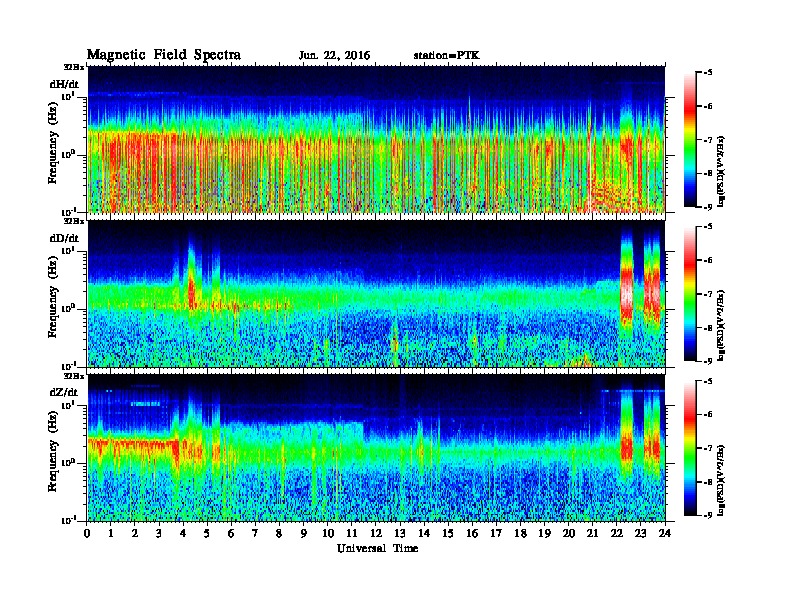The width and height of the screenshot is (792, 612).
Task: Click hour tick label "3" on time axis
Action: [x=159, y=533]
